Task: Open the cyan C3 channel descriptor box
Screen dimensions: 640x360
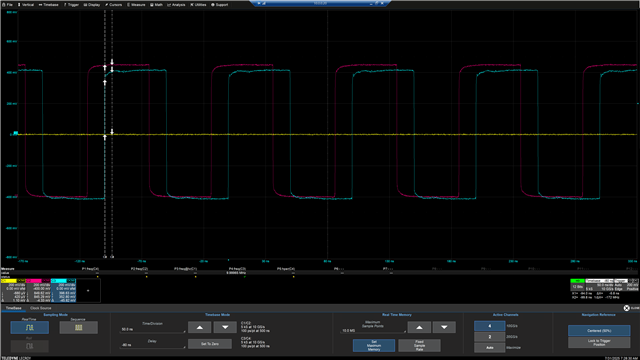Action: click(64, 290)
